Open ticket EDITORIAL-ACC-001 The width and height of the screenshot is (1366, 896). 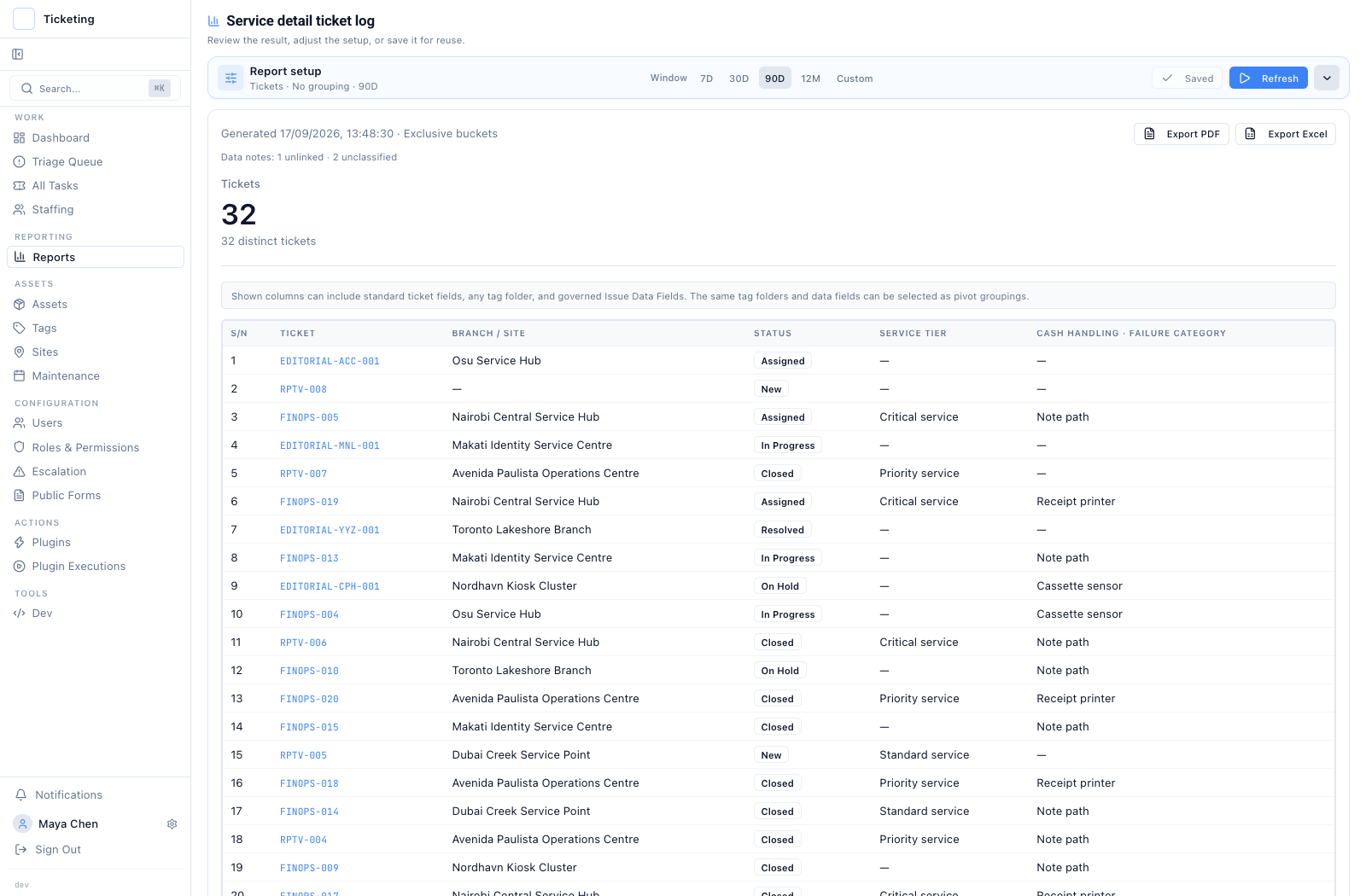[x=330, y=362]
